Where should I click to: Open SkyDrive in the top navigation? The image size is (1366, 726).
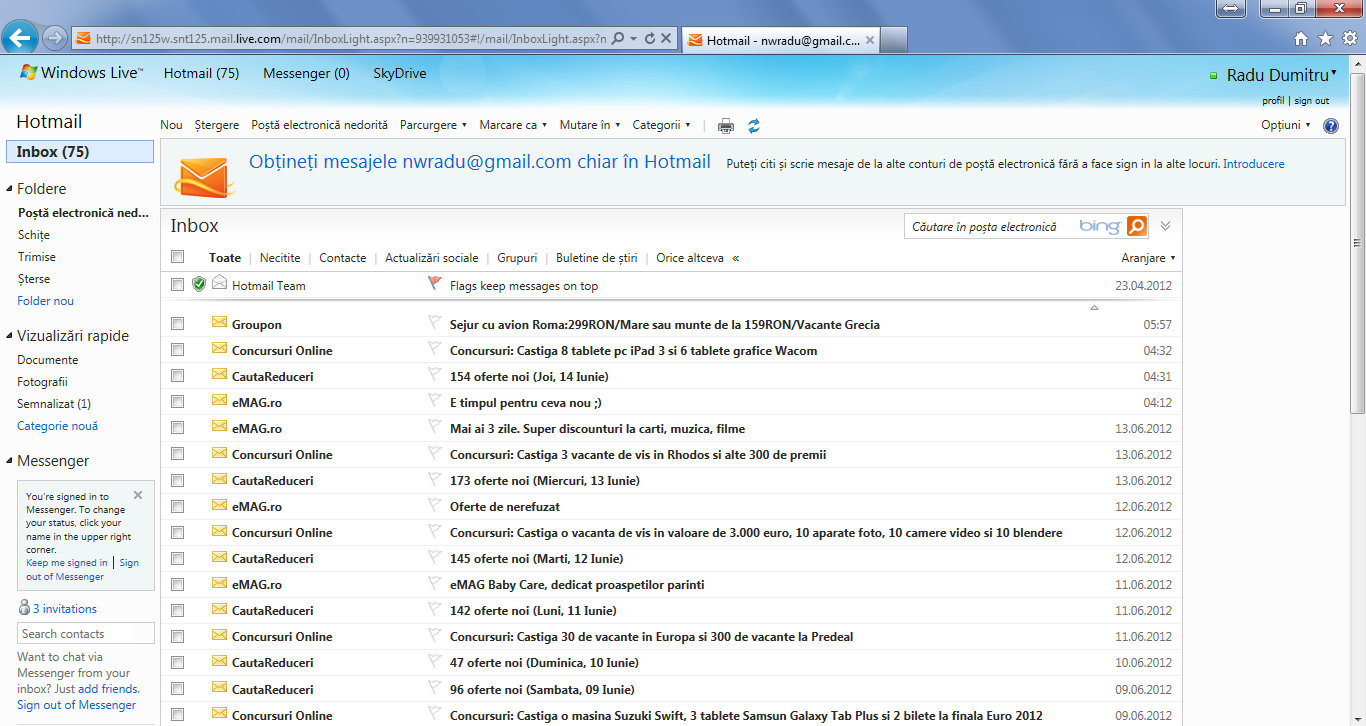pos(399,73)
